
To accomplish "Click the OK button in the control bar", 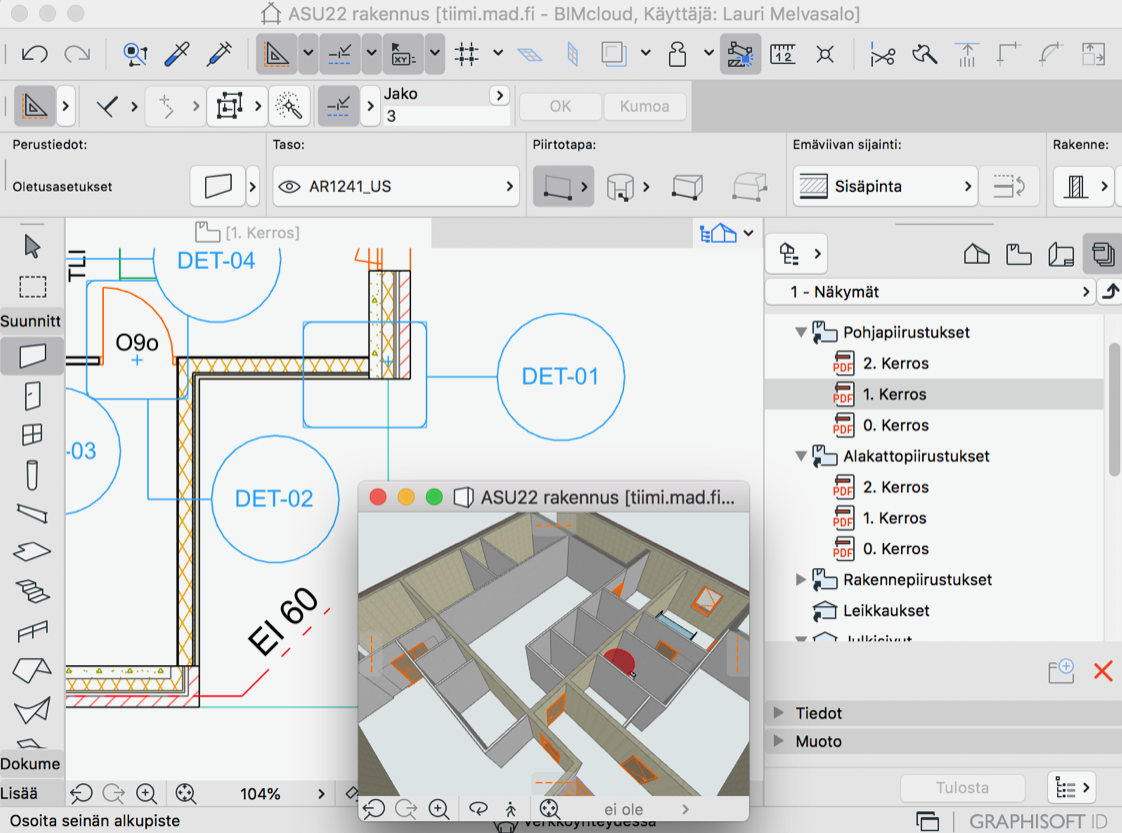I will point(560,106).
